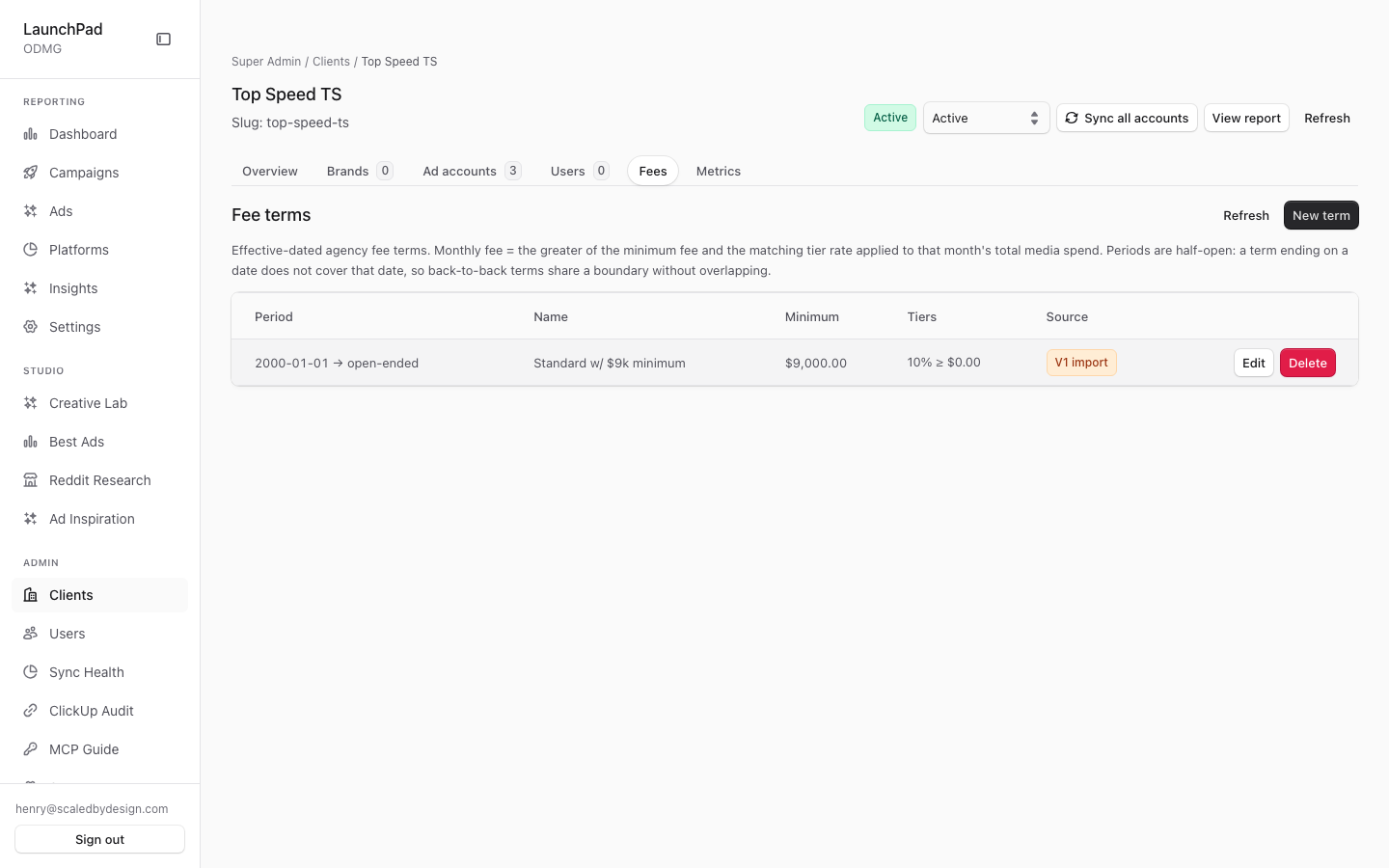Open Creative Lab
The width and height of the screenshot is (1389, 868).
(100, 403)
